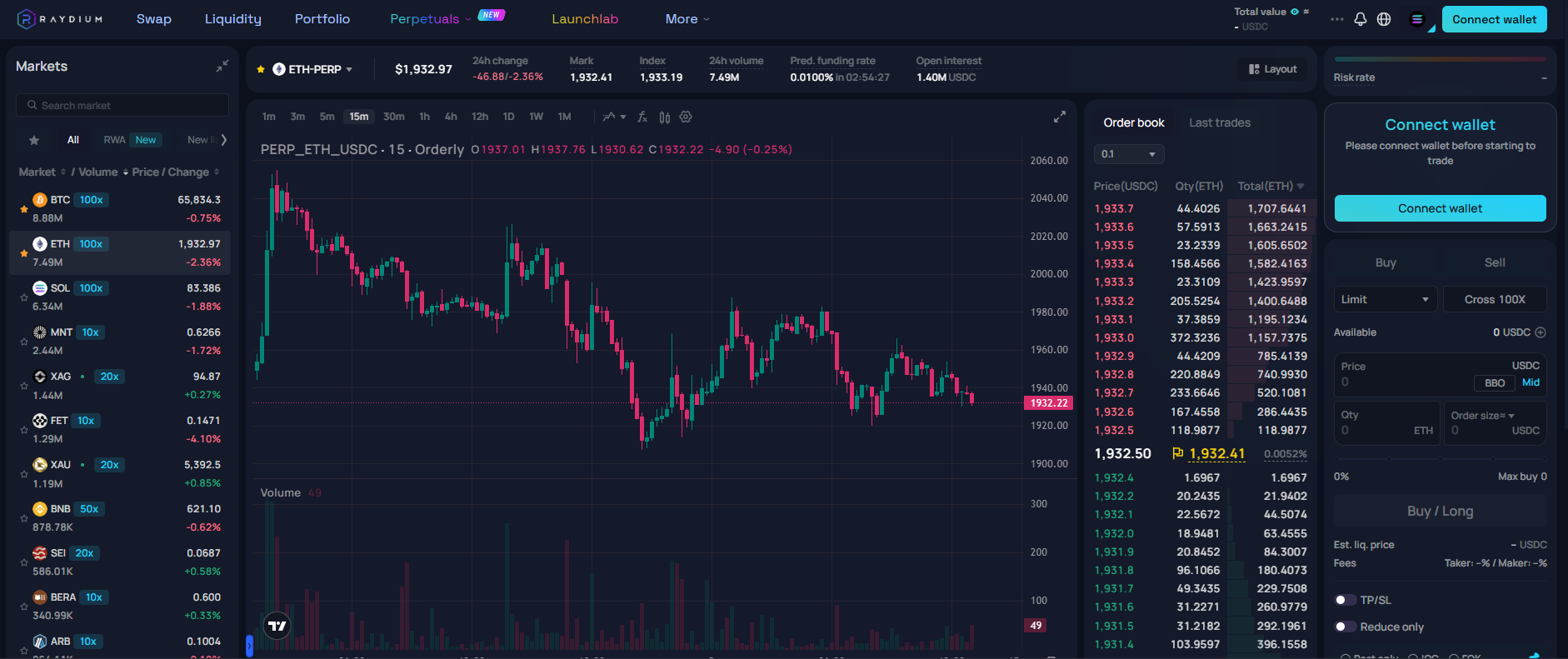Screen dimensions: 1568x659
Task: Toggle favorite star for SOL market
Action: 24,297
